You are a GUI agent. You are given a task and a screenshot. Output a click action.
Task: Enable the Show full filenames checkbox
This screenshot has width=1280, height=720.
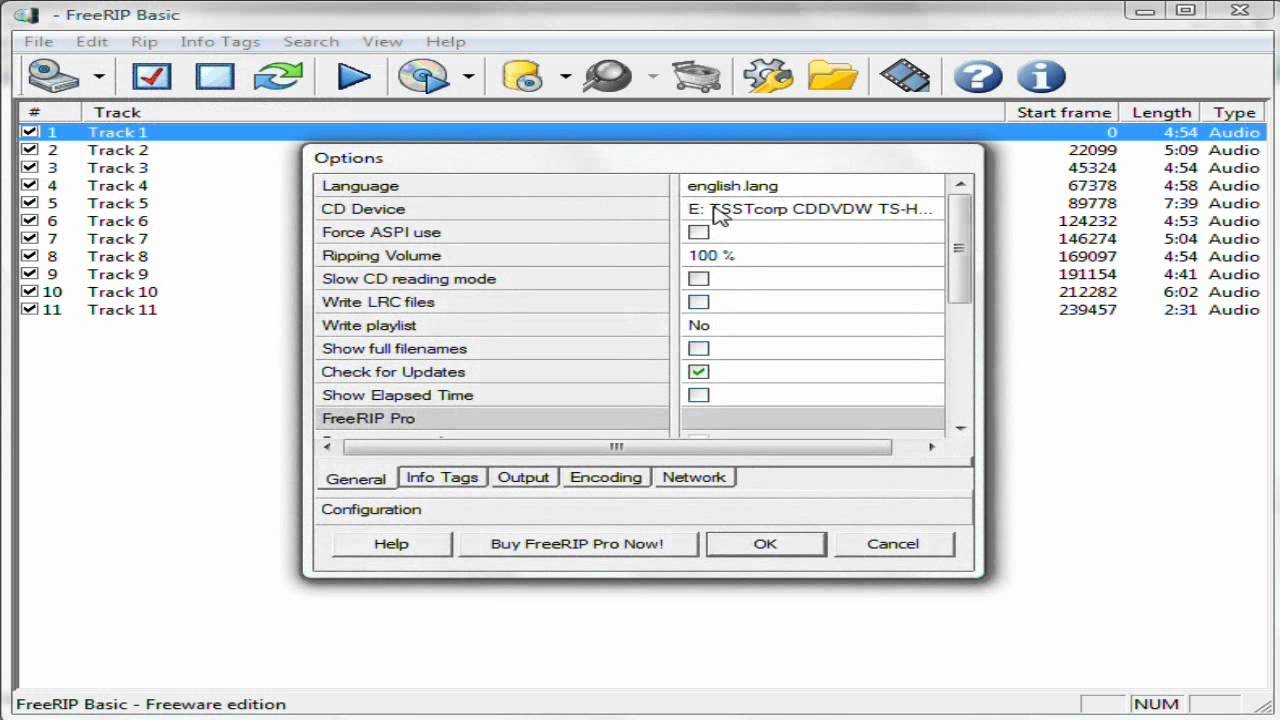pyautogui.click(x=699, y=348)
